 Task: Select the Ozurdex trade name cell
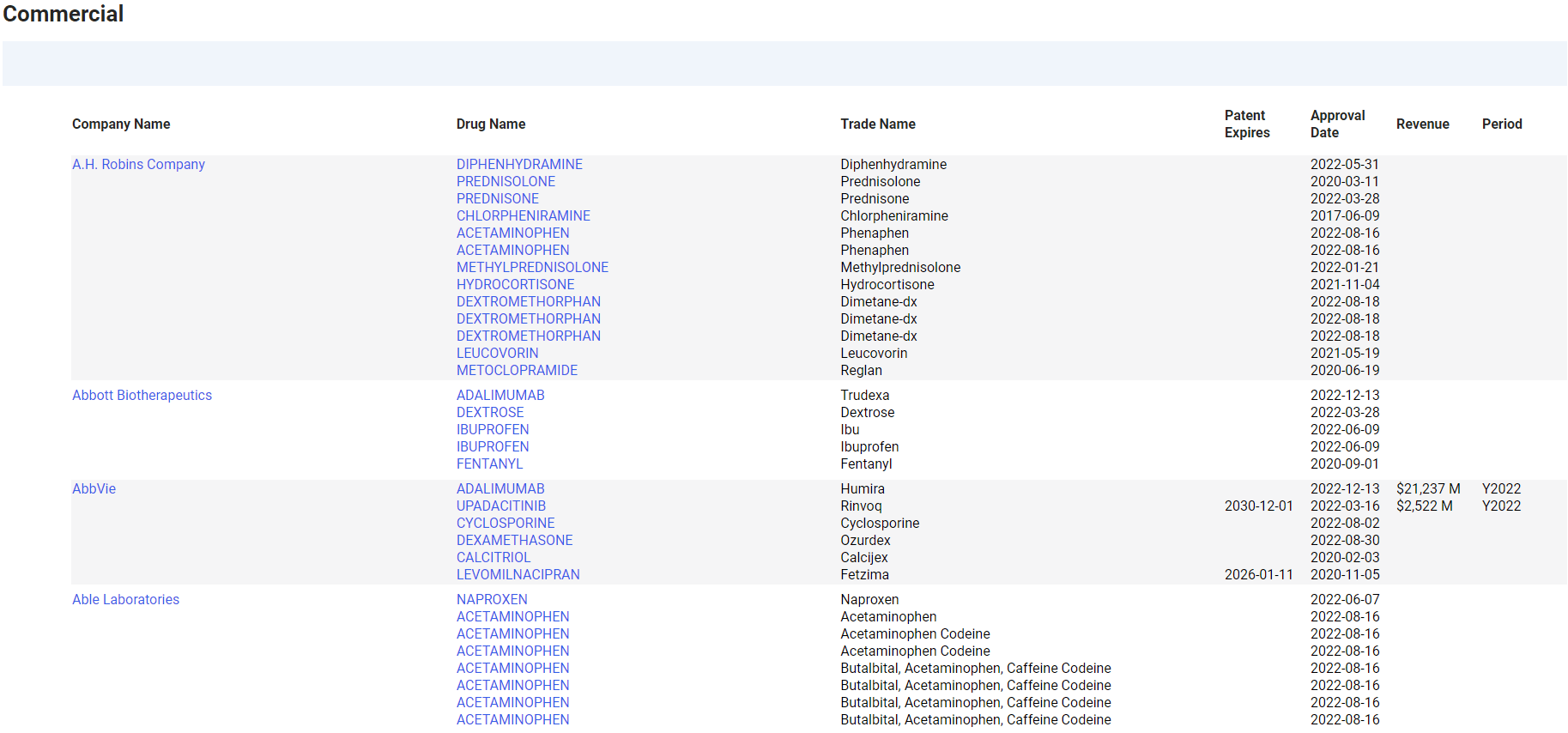865,540
